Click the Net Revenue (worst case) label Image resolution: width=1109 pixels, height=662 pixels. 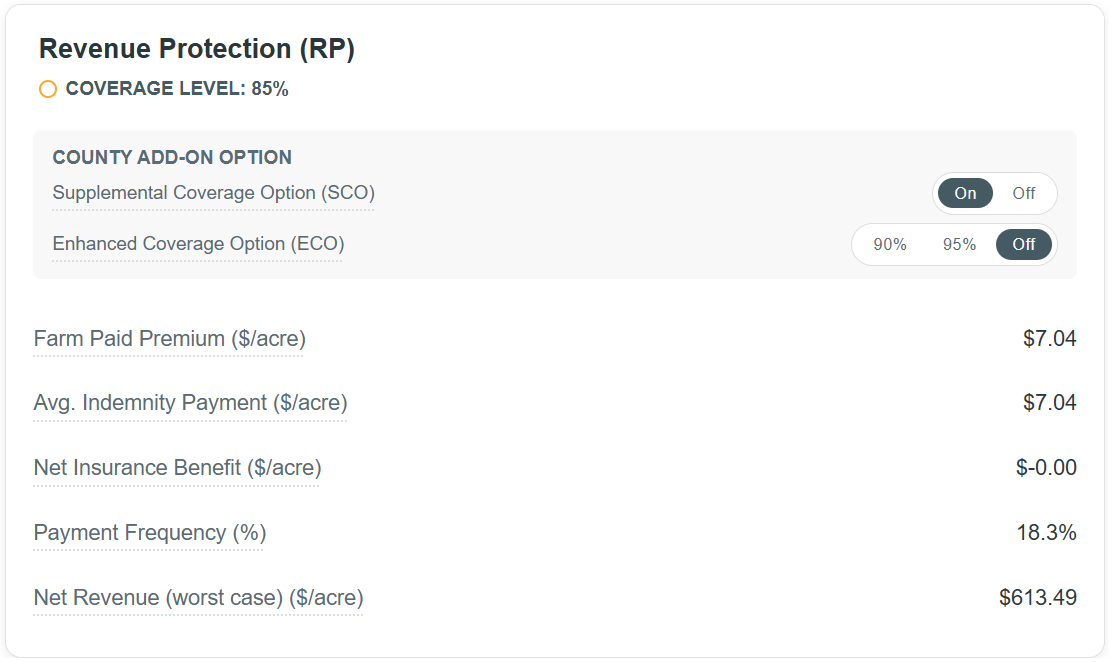[198, 598]
